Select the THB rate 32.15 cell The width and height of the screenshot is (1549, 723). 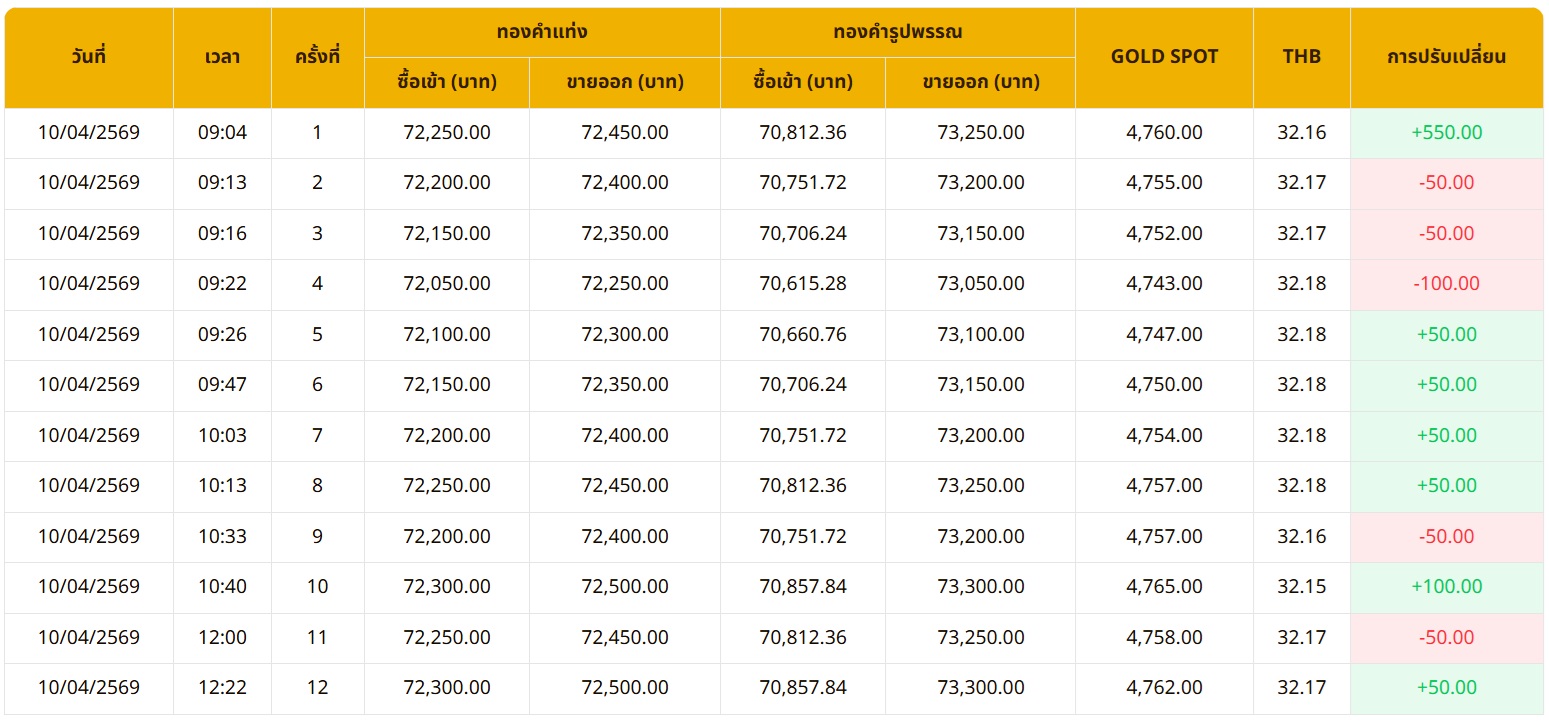[x=1301, y=587]
